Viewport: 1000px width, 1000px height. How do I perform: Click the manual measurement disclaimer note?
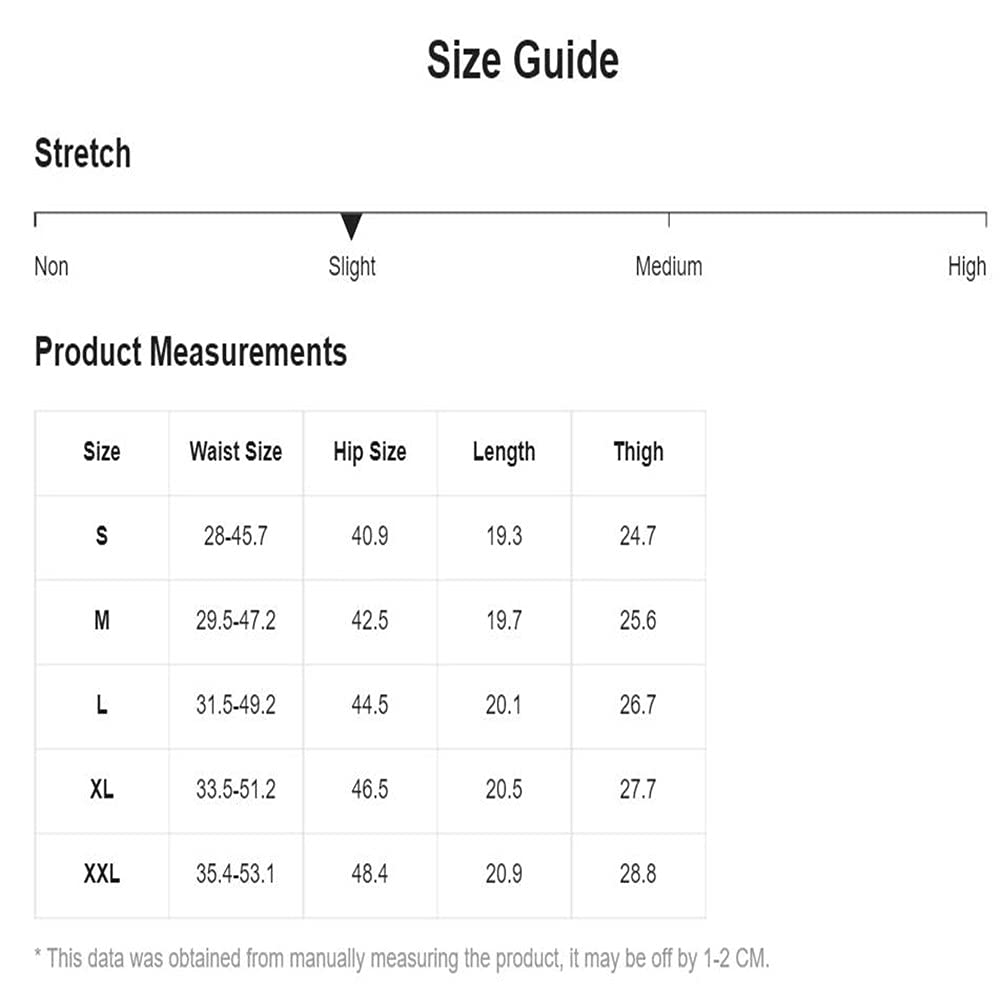[x=402, y=959]
